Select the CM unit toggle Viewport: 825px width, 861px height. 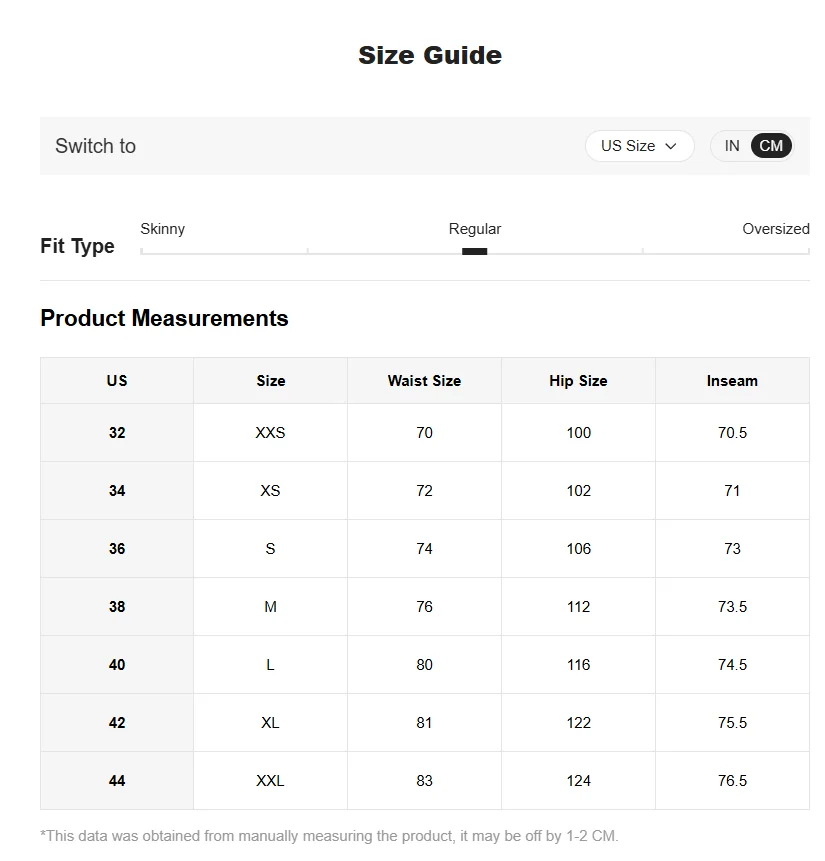coord(771,146)
